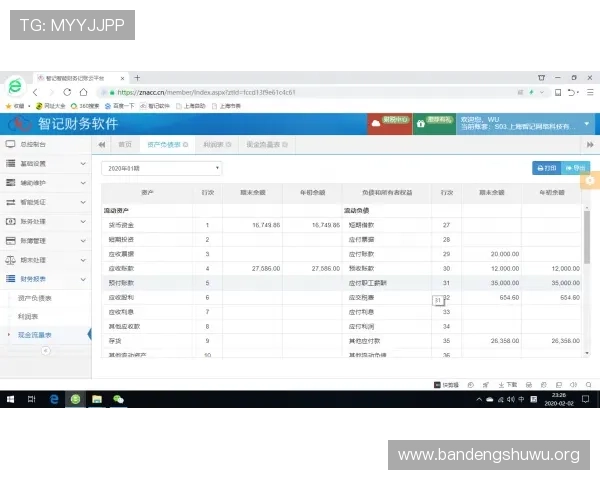Expand the 基础设置 menu chevron
Image resolution: width=600 pixels, height=480 pixels.
[x=83, y=163]
